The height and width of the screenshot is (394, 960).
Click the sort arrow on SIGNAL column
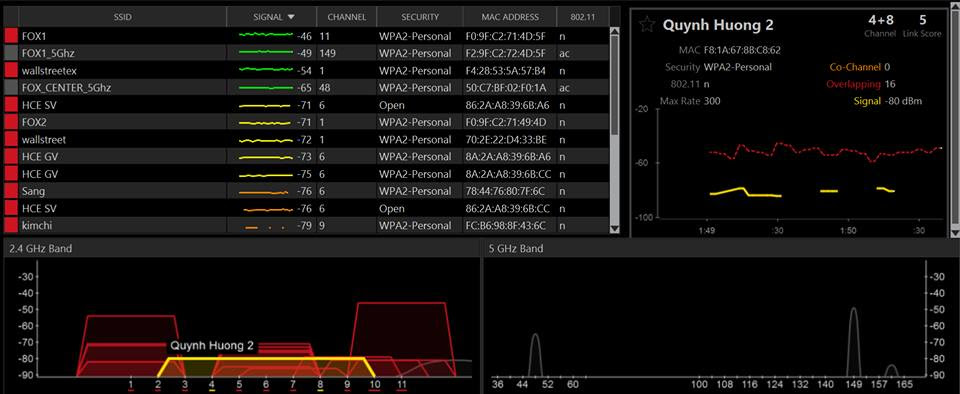(x=291, y=17)
